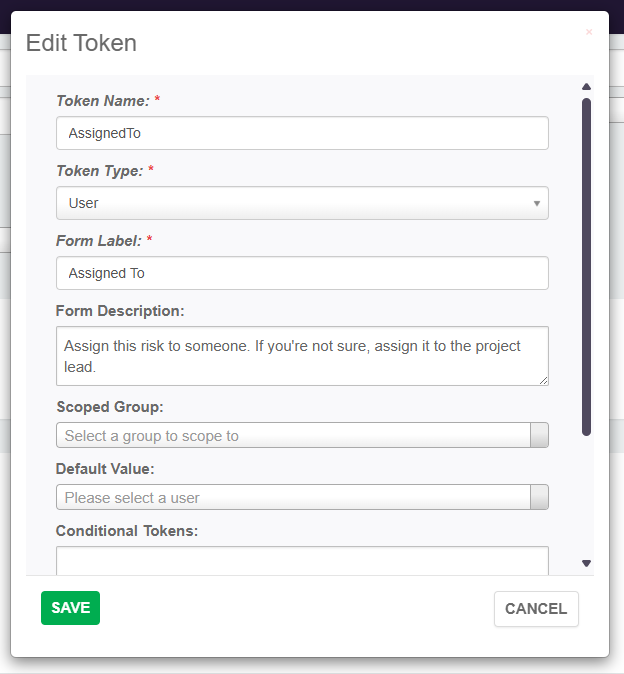This screenshot has width=624, height=674.
Task: Click the 'Token Name:' label
Action: tap(103, 101)
